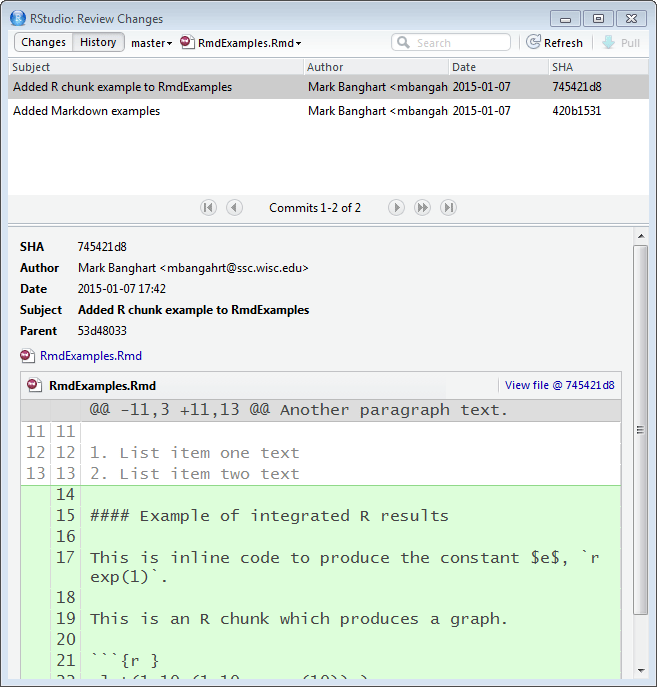Open the RmdExamples.Rmd file filter dropdown
The height and width of the screenshot is (687, 657).
(x=241, y=43)
